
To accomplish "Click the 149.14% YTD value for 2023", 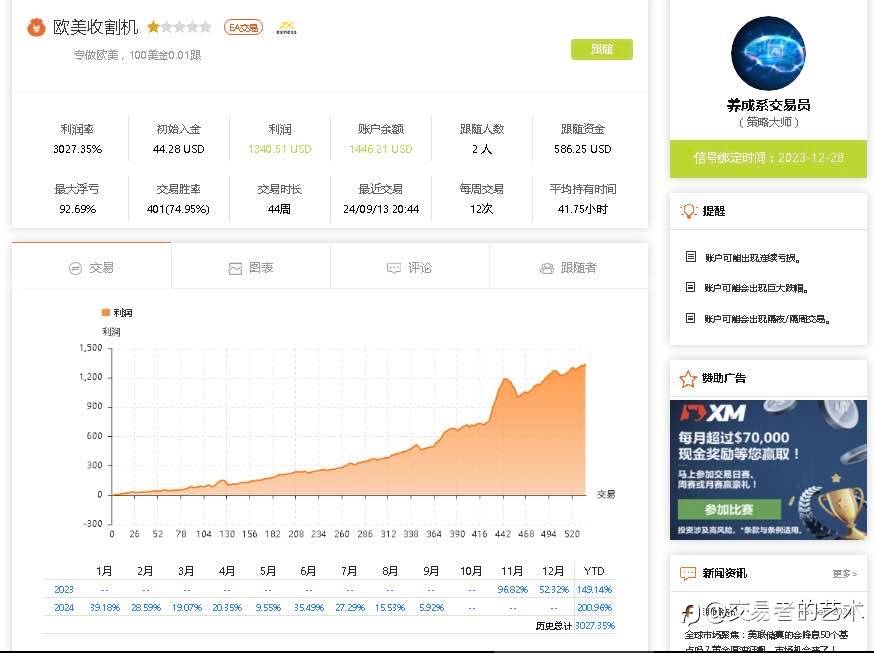I will pos(594,589).
